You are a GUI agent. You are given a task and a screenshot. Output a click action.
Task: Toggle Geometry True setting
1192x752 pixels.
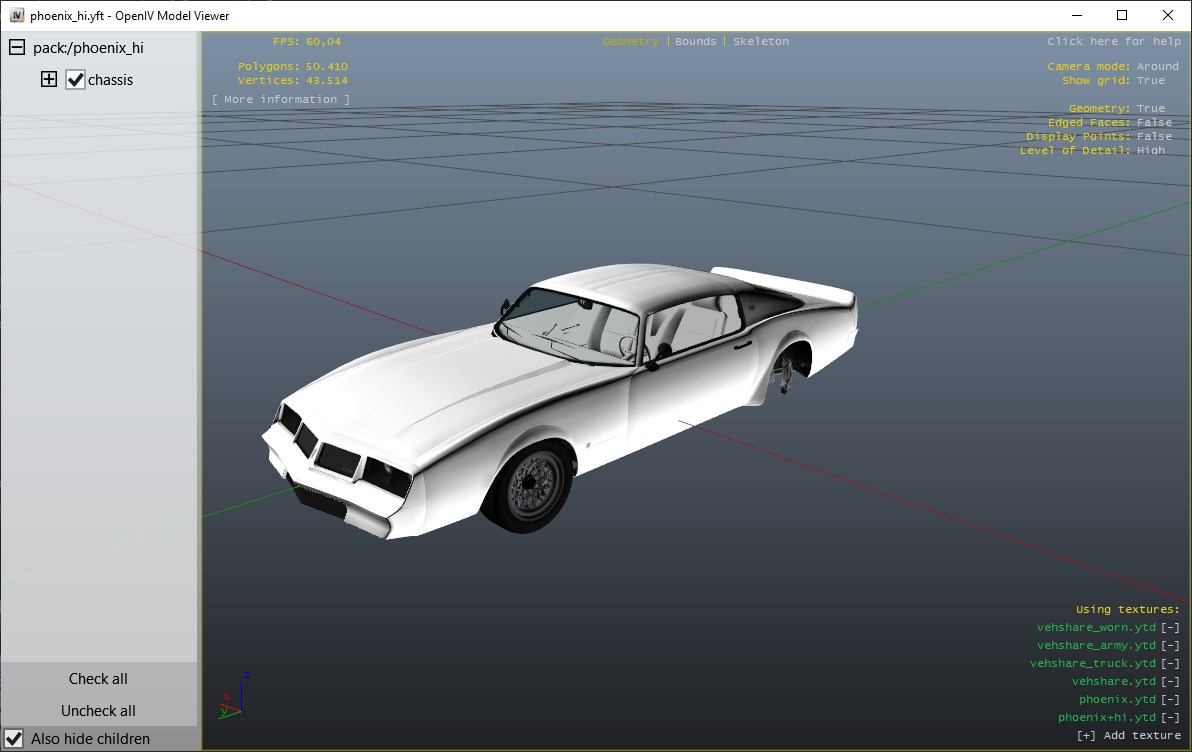(x=1151, y=108)
